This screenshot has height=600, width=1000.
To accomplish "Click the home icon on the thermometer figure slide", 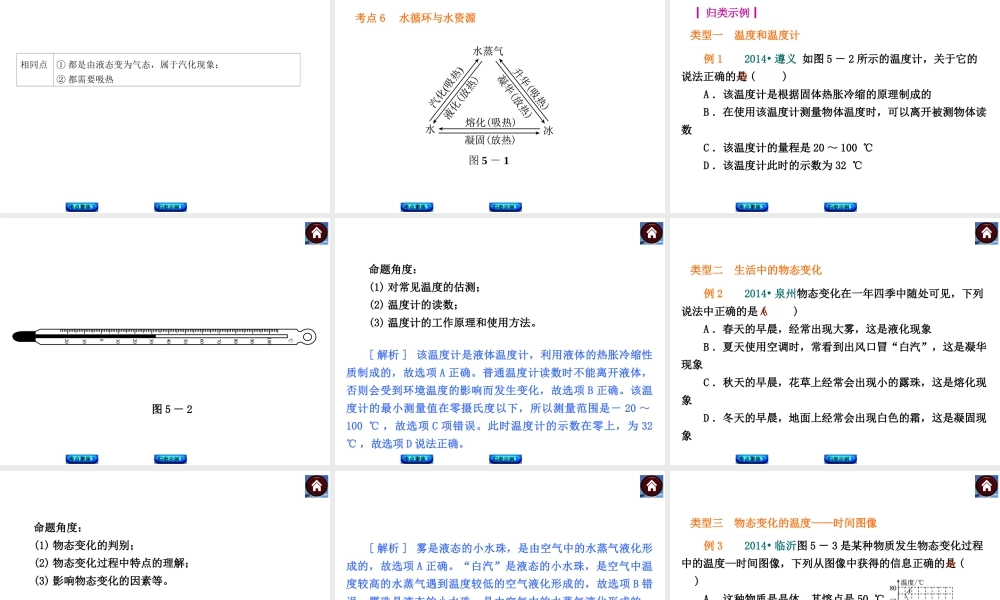I will tap(316, 233).
